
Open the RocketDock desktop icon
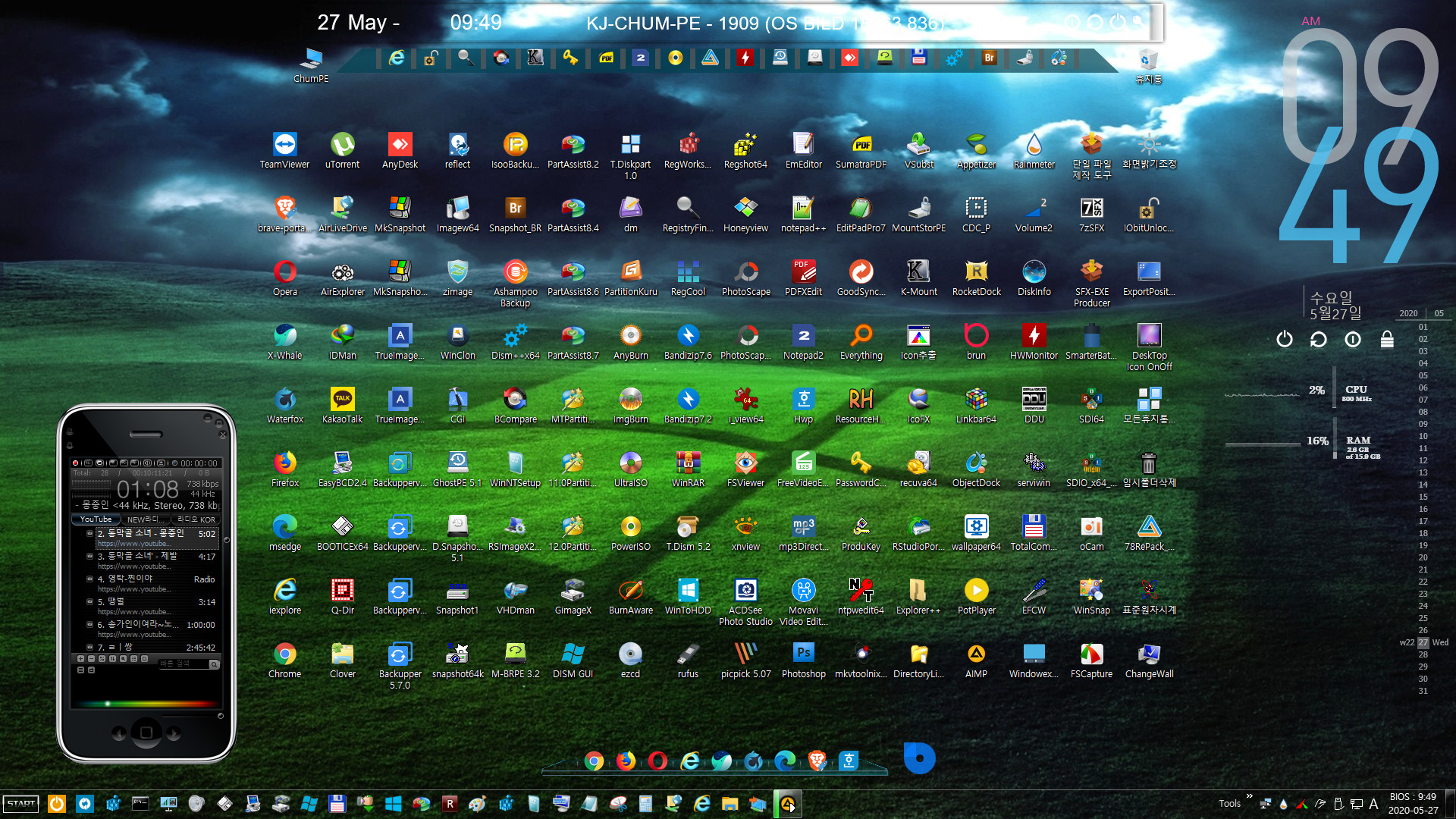(977, 278)
